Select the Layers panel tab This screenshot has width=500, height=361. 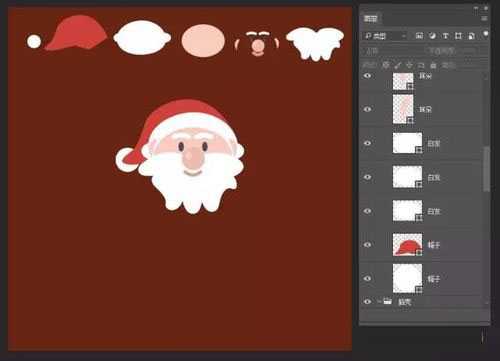[x=370, y=18]
